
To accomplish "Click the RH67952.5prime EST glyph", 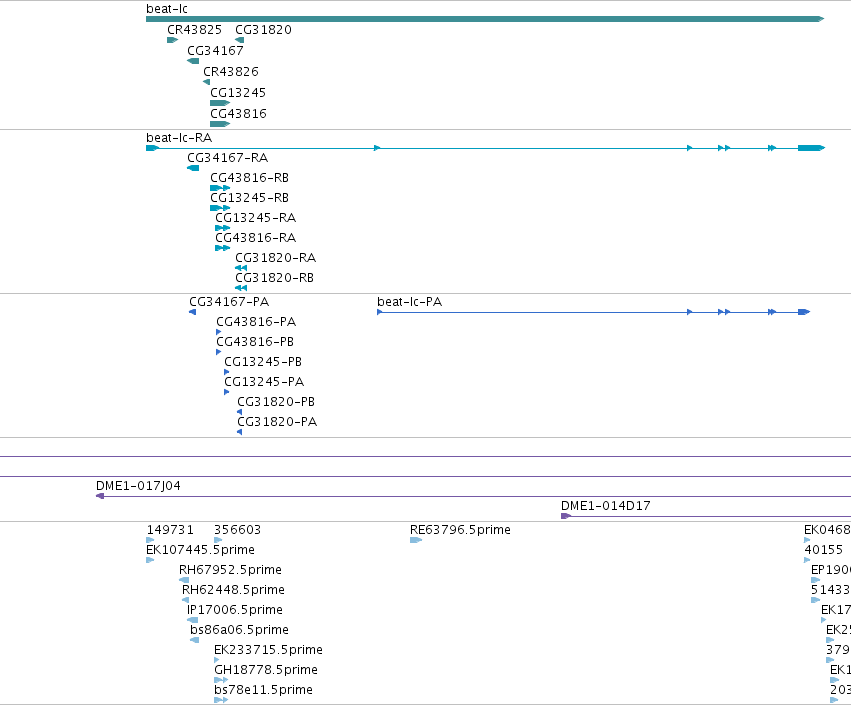I will 184,580.
